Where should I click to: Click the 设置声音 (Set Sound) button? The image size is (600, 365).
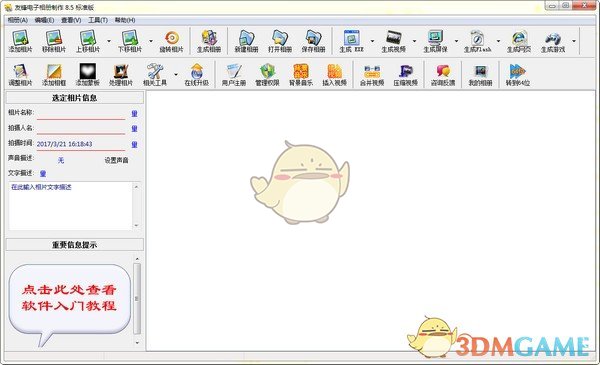tap(116, 160)
